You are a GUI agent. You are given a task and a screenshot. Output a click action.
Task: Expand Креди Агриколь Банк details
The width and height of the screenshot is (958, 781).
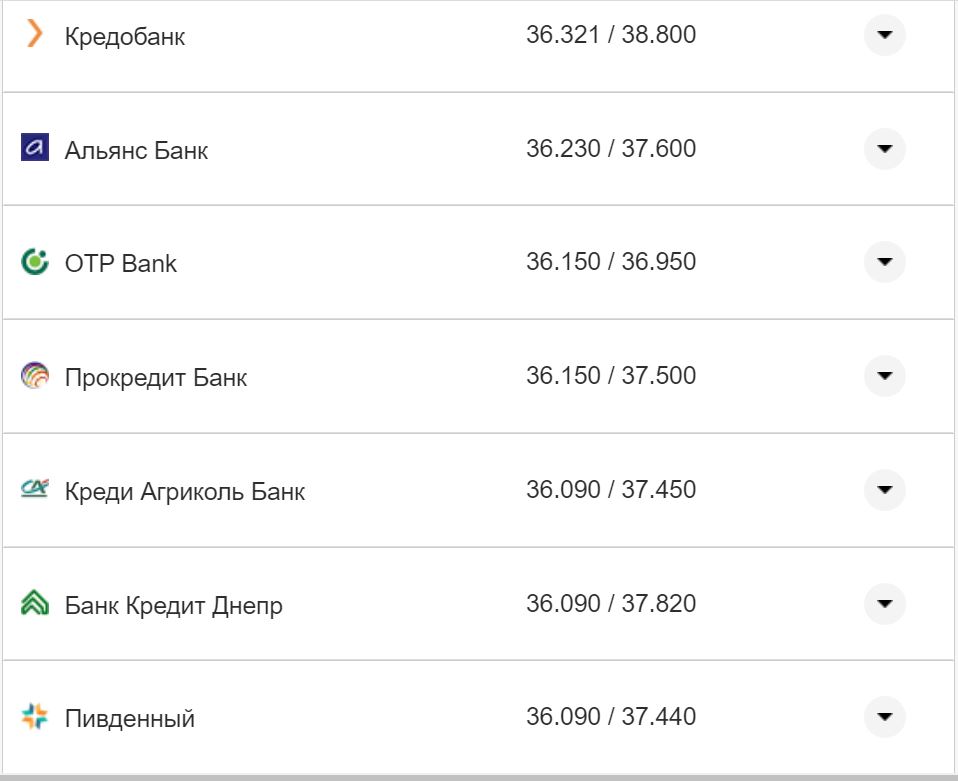point(884,491)
